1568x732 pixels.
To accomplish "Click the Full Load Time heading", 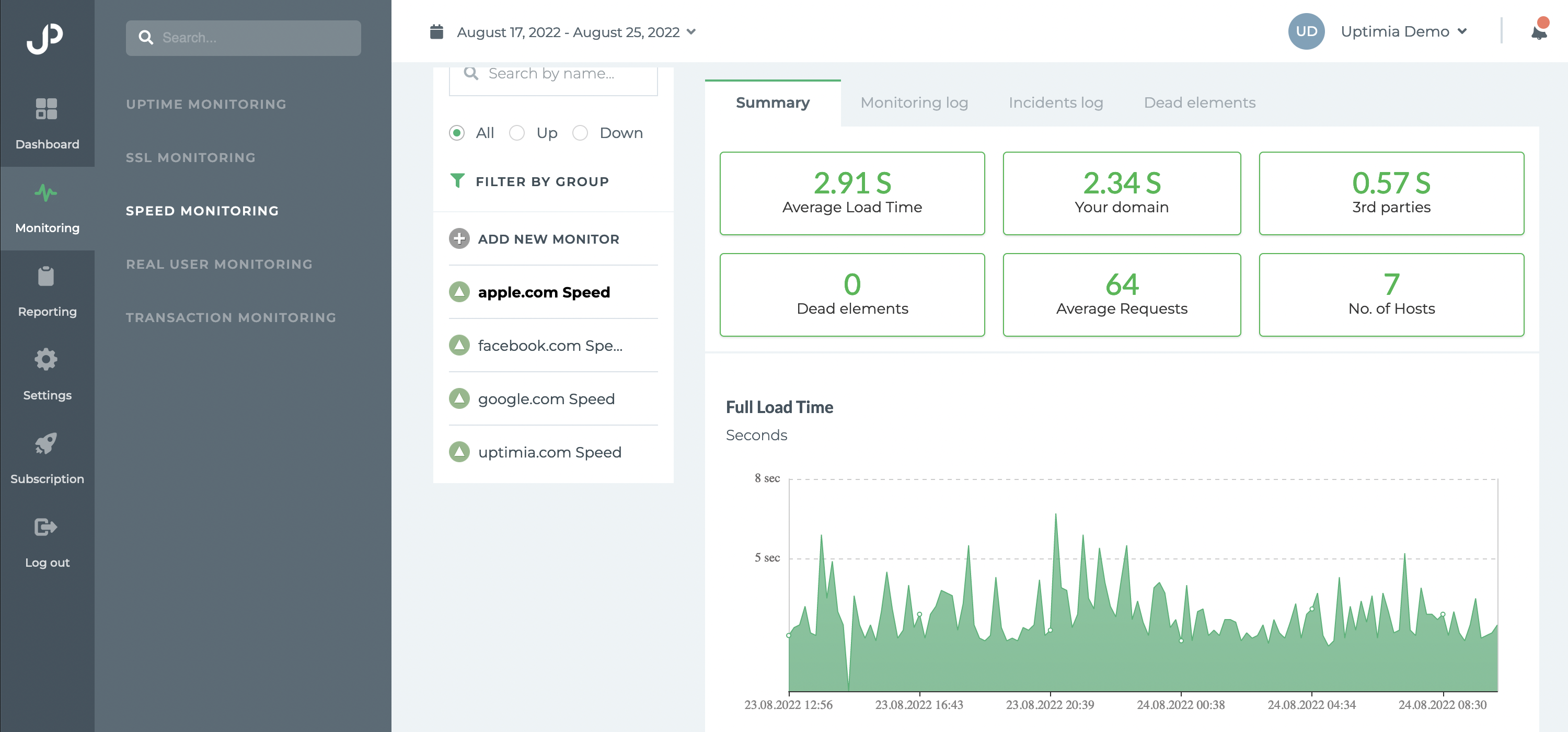I will click(779, 407).
